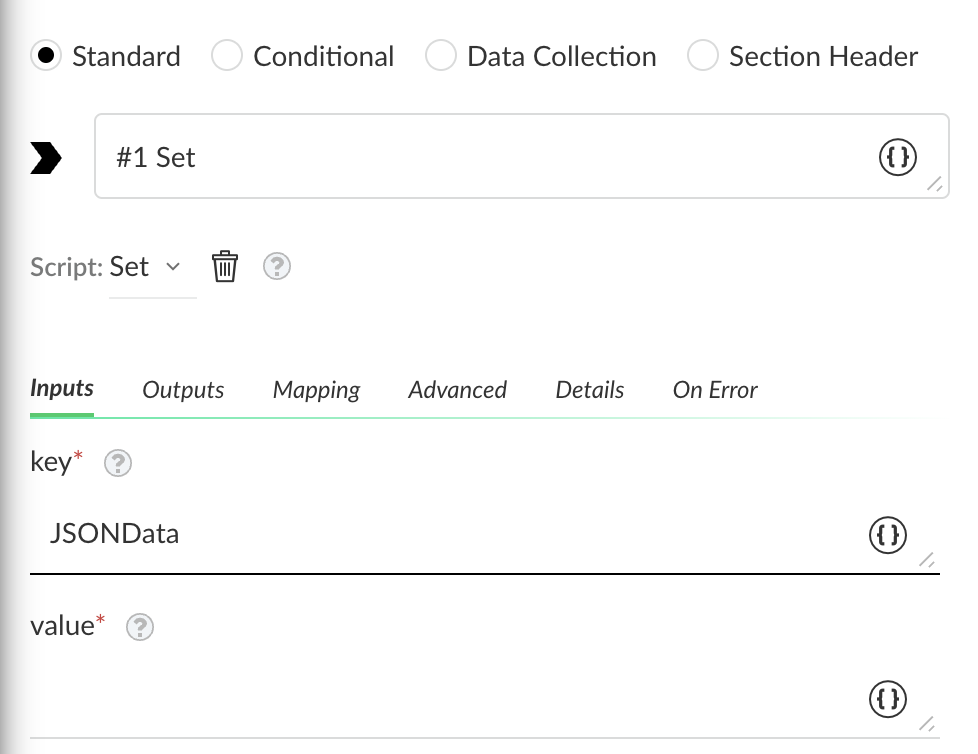Click curly braces icon in key field
This screenshot has width=978, height=754.
[888, 535]
